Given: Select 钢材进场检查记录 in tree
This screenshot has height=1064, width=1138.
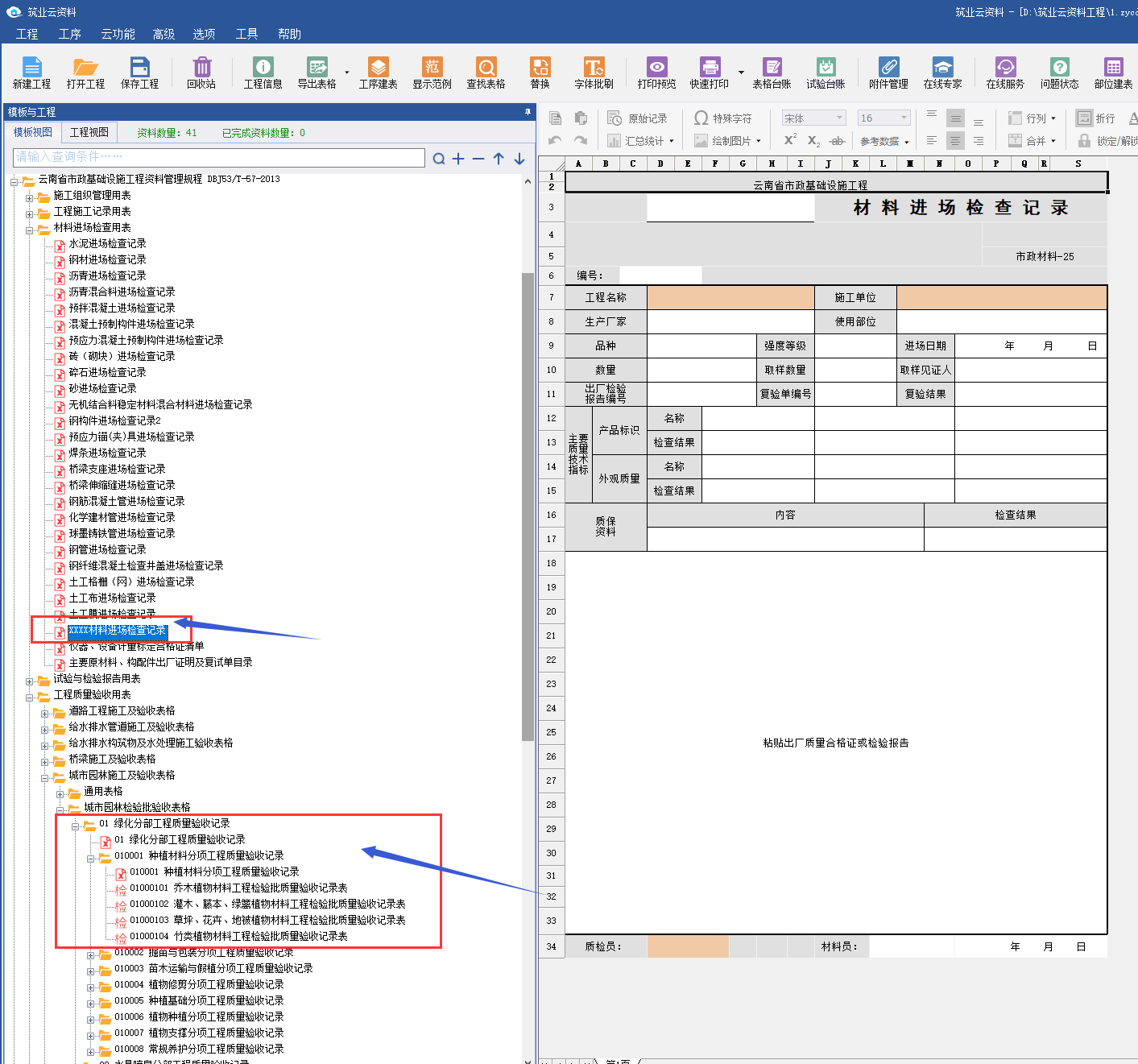Looking at the screenshot, I should click(x=107, y=259).
